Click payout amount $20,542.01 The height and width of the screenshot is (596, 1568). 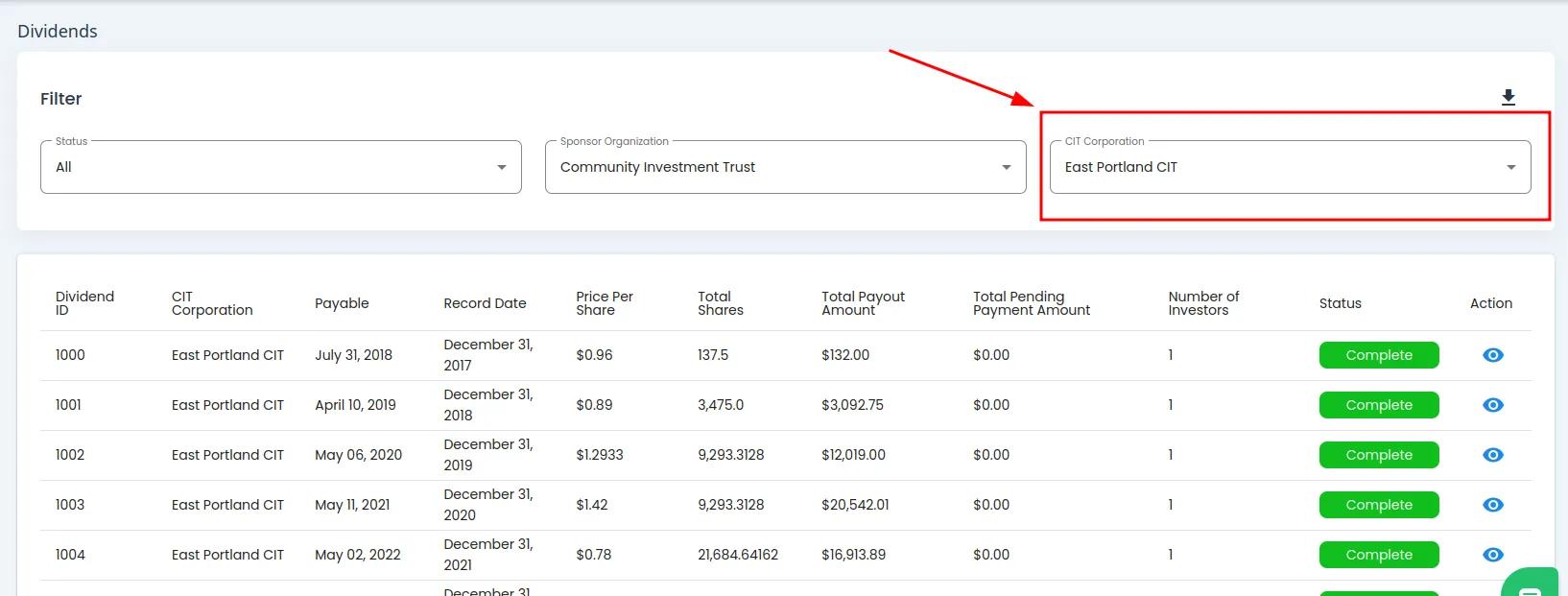click(x=855, y=505)
